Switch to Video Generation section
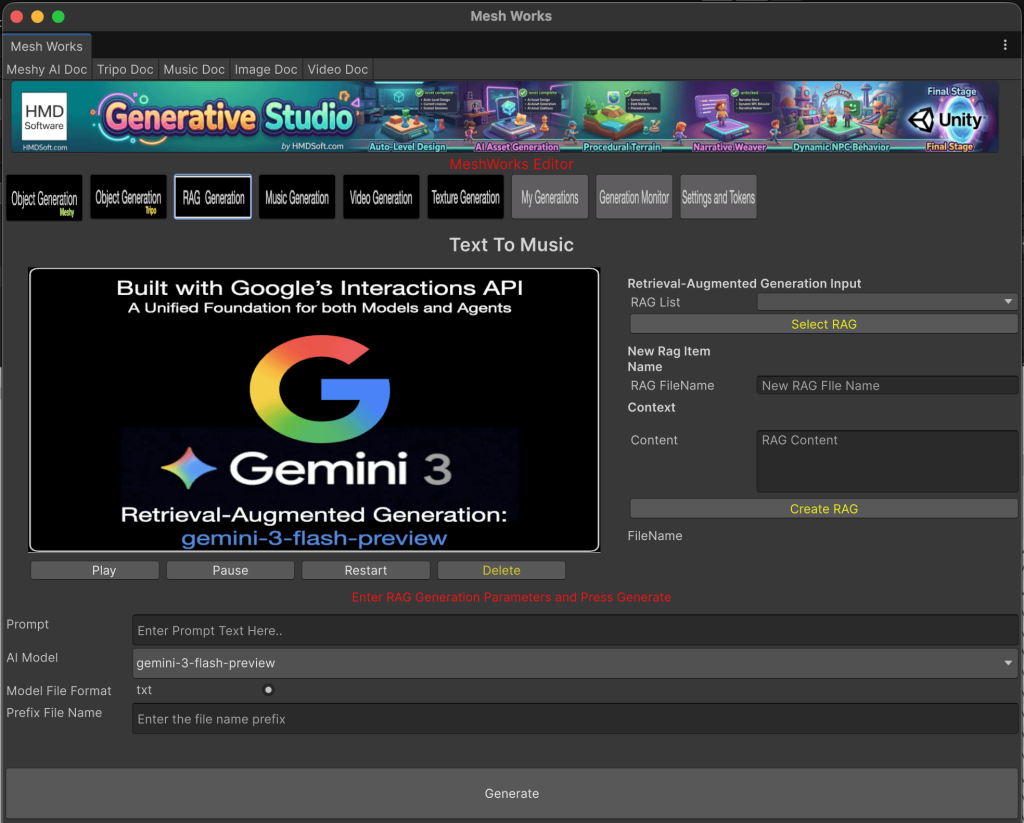 381,197
